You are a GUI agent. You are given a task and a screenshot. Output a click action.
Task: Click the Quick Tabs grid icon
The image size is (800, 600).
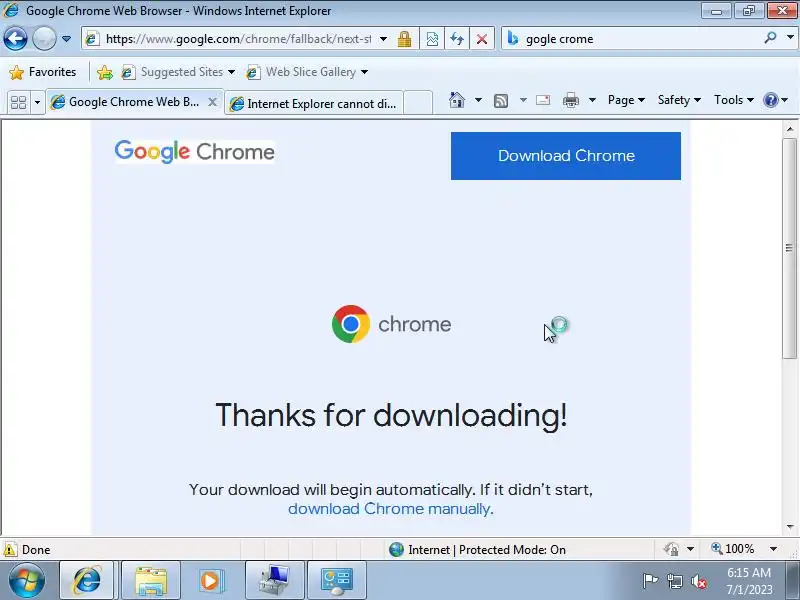(x=18, y=103)
